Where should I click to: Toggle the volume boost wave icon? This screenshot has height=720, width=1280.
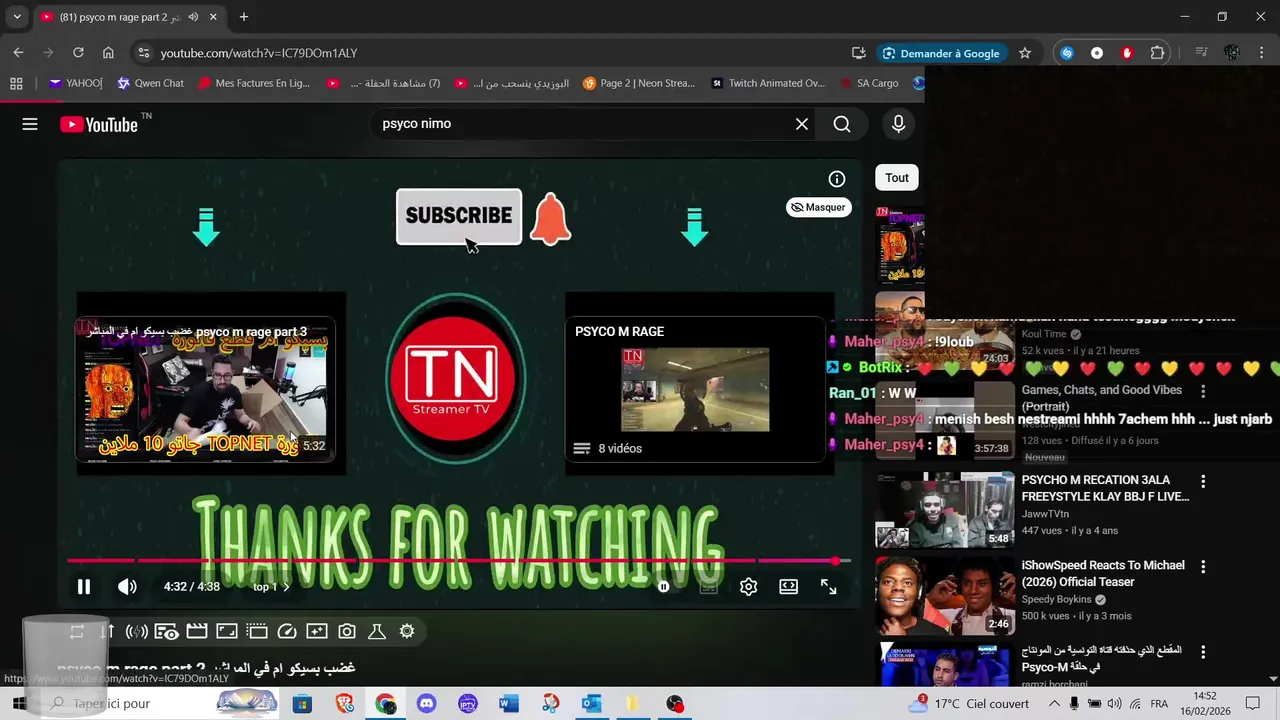pyautogui.click(x=137, y=631)
